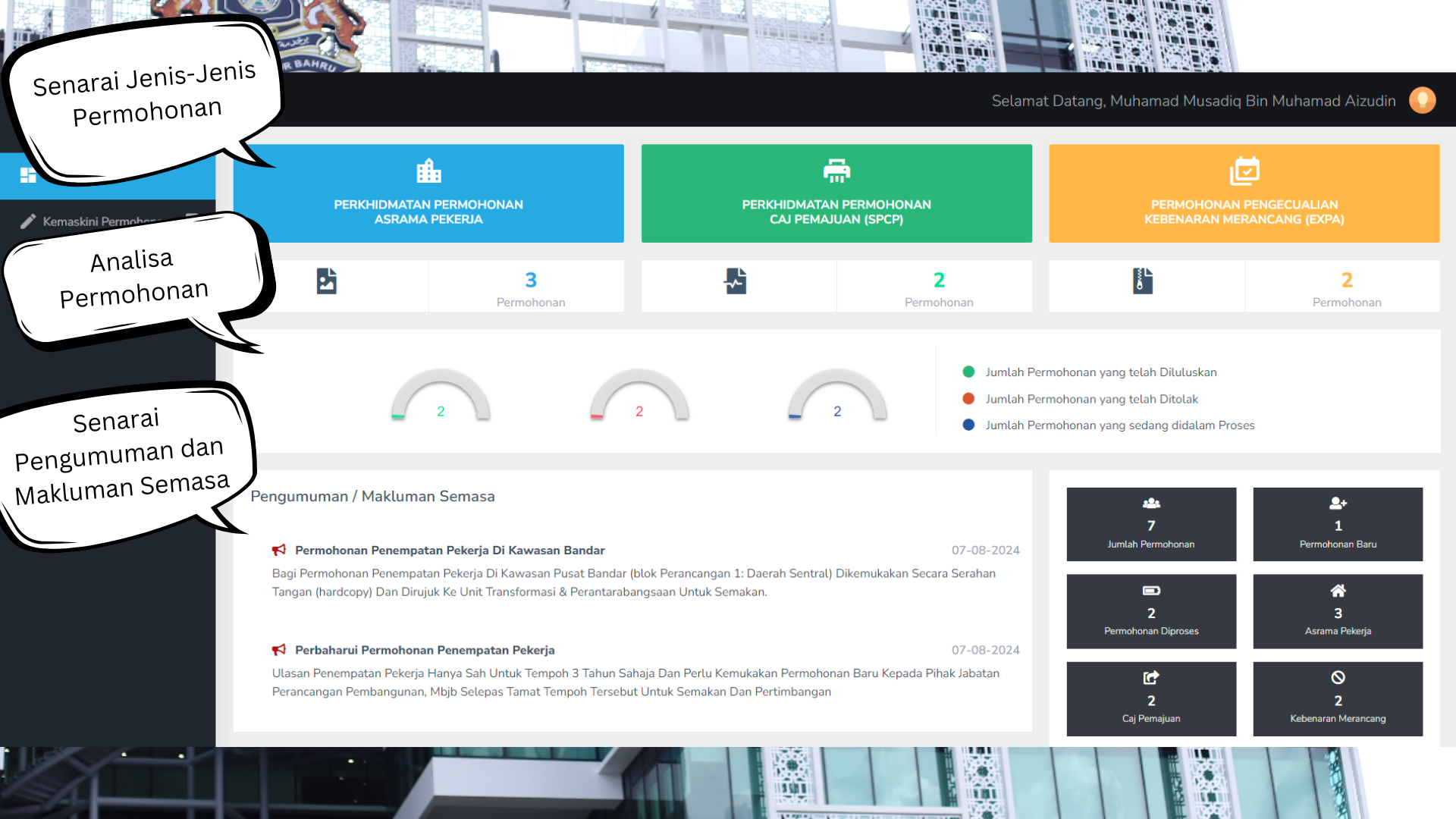Image resolution: width=1456 pixels, height=819 pixels.
Task: Click the printer icon on SPCP card
Action: pyautogui.click(x=836, y=171)
